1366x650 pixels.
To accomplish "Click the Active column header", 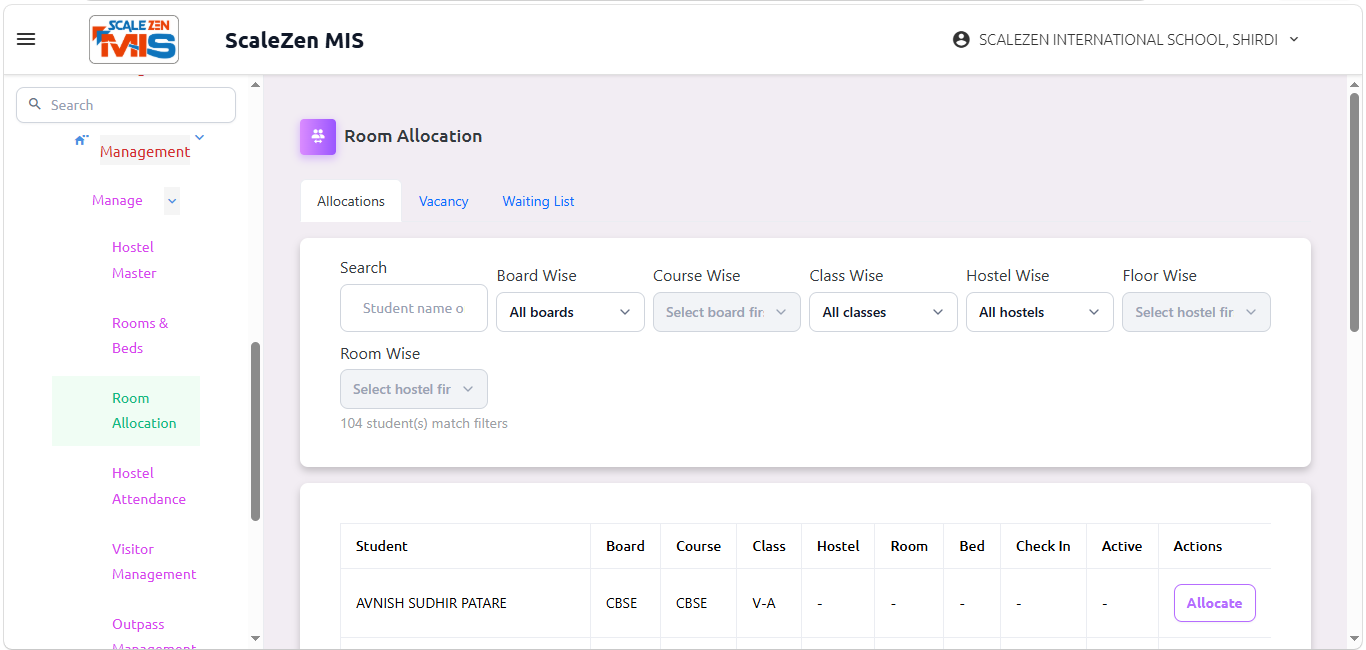I will pyautogui.click(x=1122, y=546).
